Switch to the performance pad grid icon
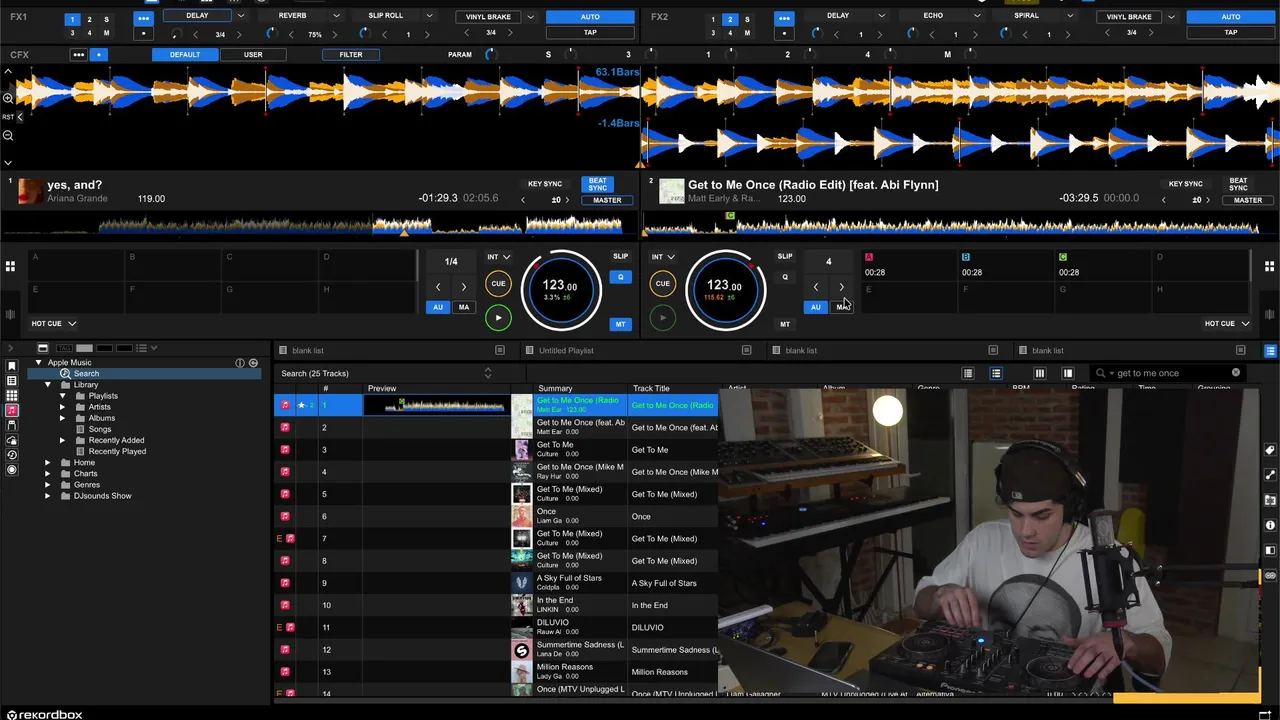Viewport: 1280px width, 720px height. 10,266
